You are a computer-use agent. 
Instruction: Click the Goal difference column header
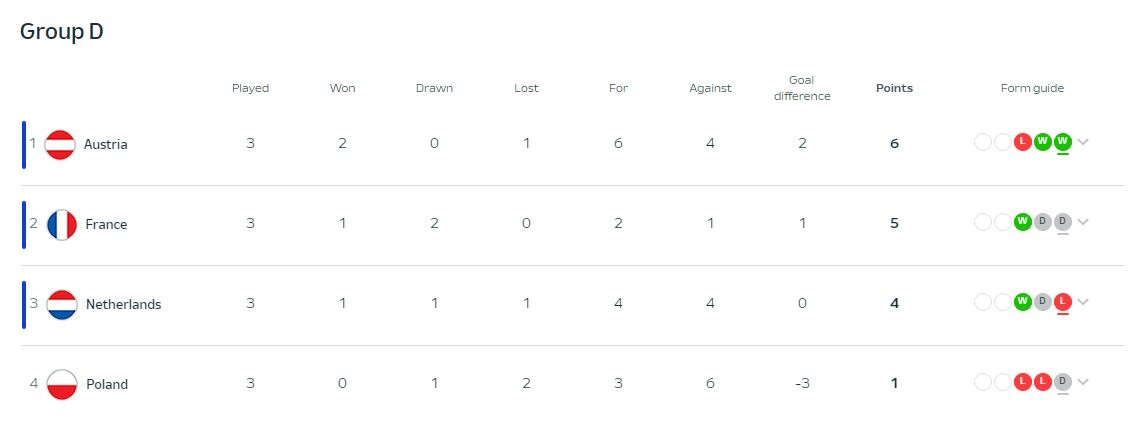click(x=802, y=88)
